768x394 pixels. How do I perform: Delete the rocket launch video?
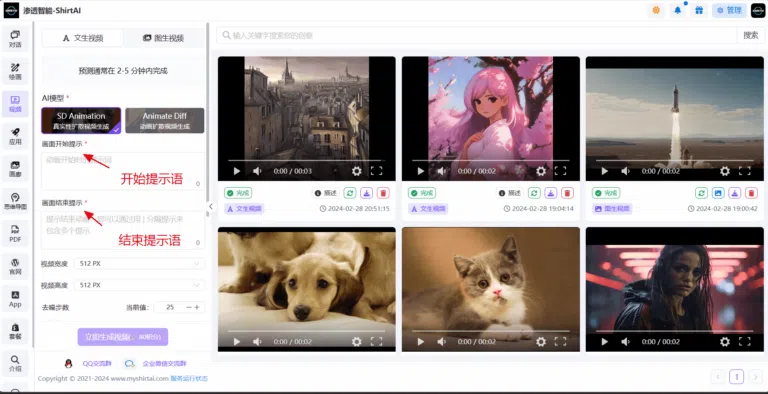(751, 193)
